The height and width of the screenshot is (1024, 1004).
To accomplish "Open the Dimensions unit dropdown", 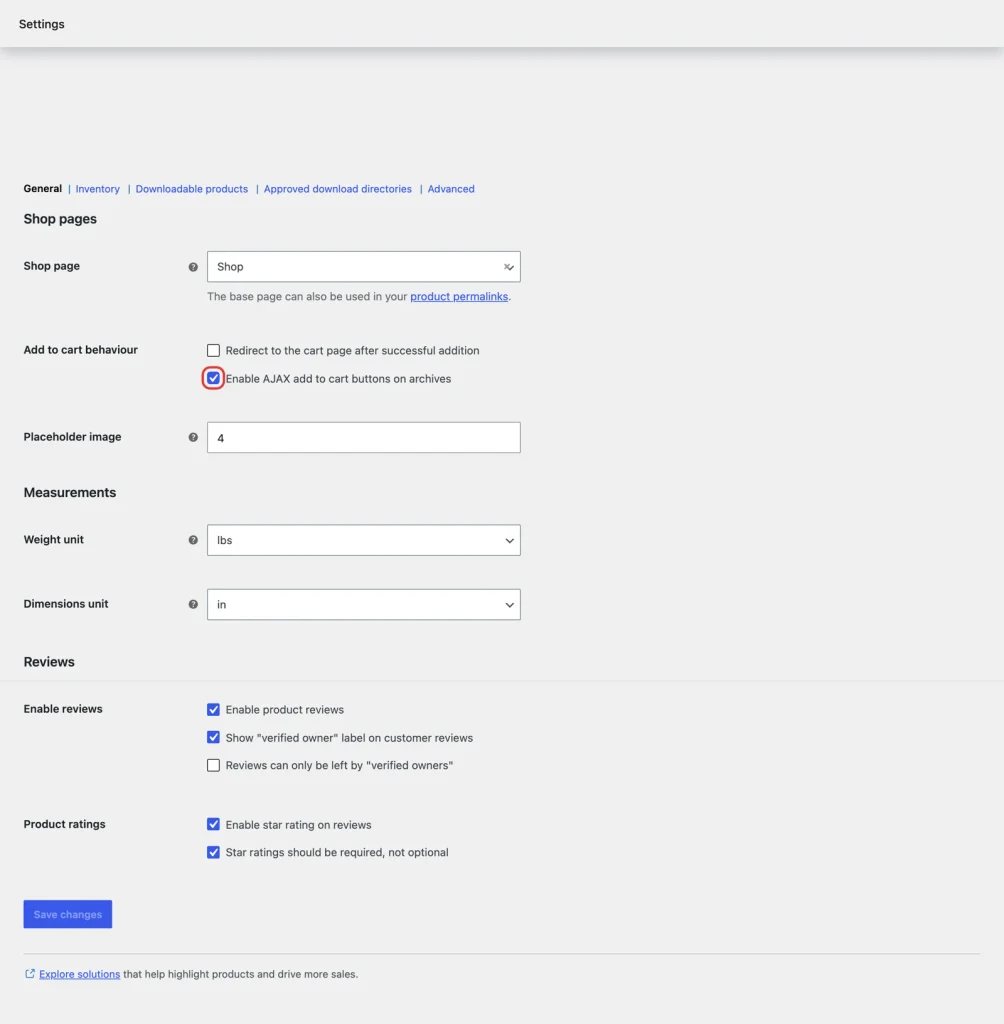I will (x=363, y=605).
